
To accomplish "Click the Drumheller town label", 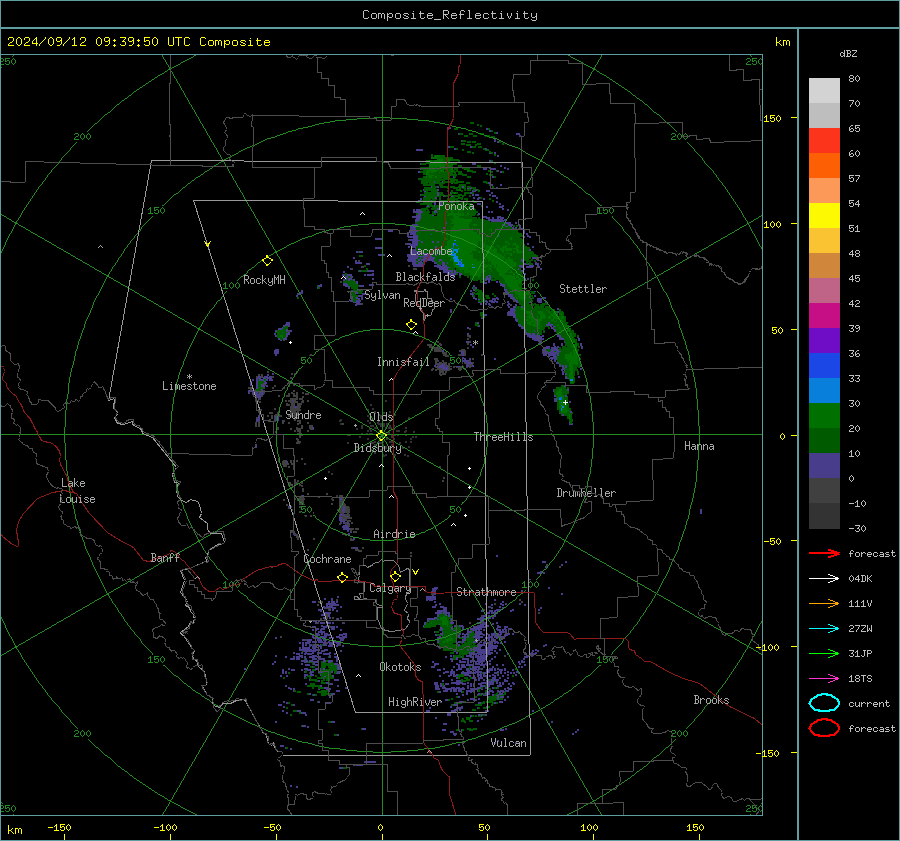I will (586, 493).
